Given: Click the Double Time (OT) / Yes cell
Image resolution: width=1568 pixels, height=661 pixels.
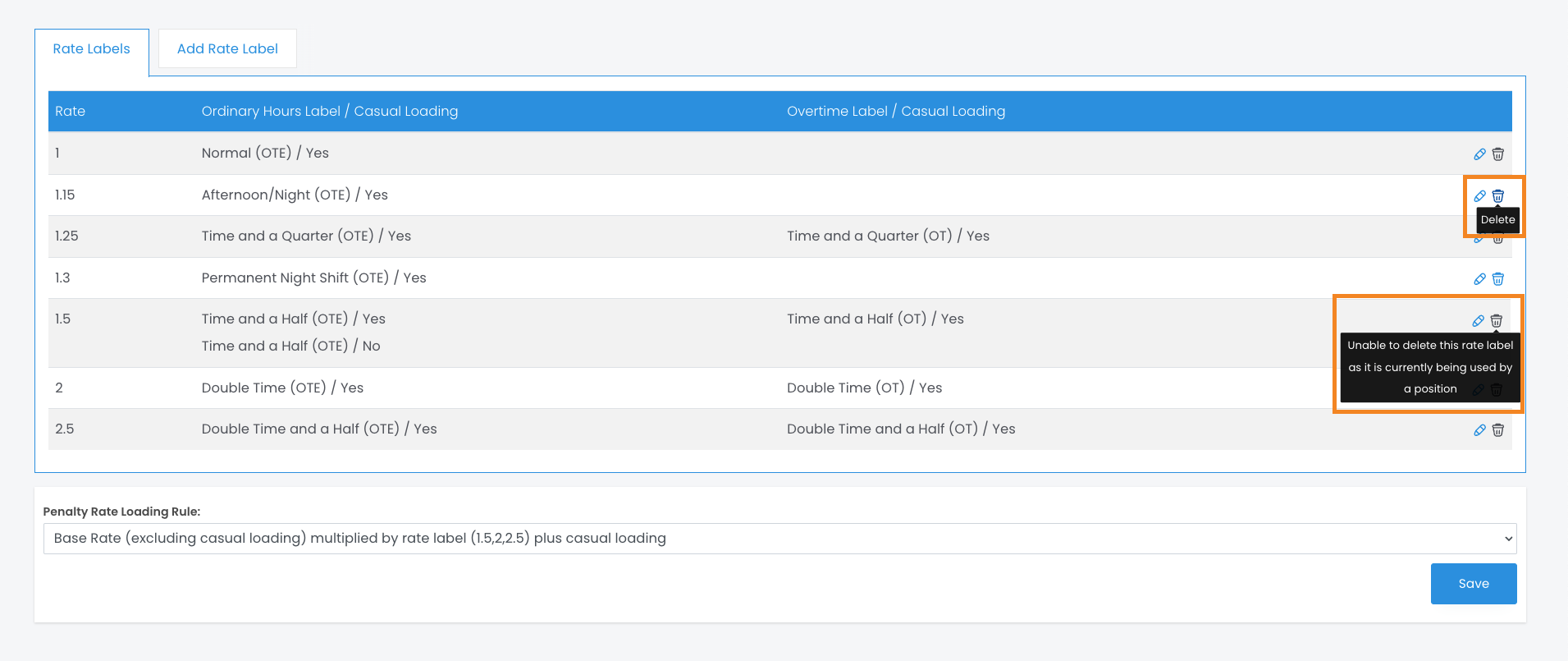Looking at the screenshot, I should (864, 388).
